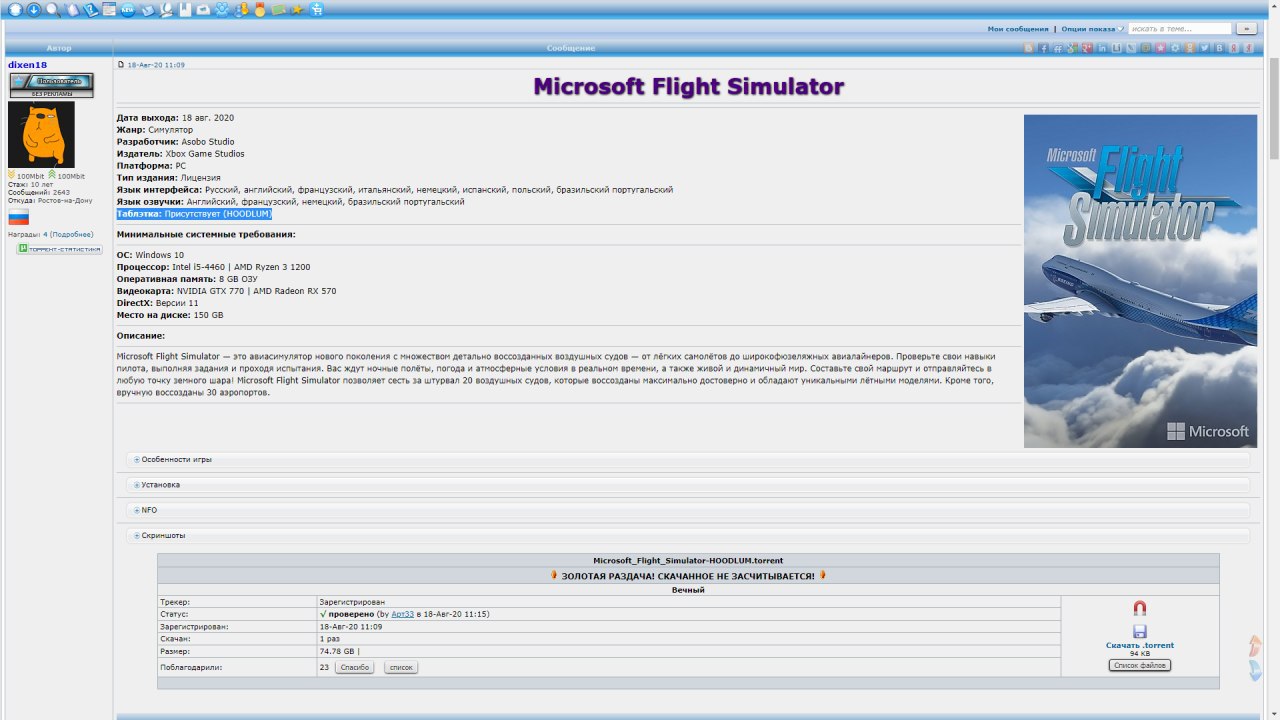
Task: Open the 'Мои сообщения' link
Action: [x=1018, y=29]
